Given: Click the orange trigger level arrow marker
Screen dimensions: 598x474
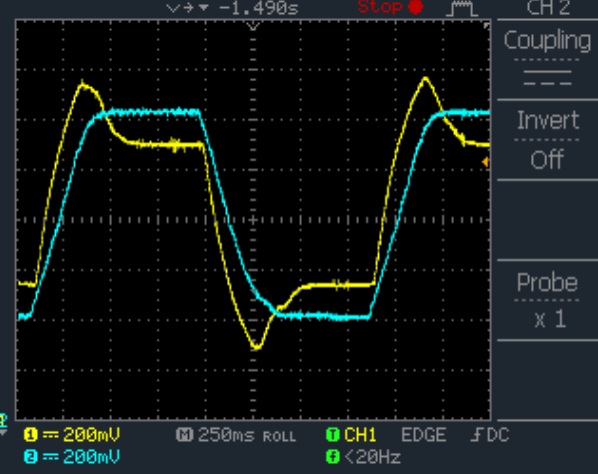Looking at the screenshot, I should pos(485,162).
